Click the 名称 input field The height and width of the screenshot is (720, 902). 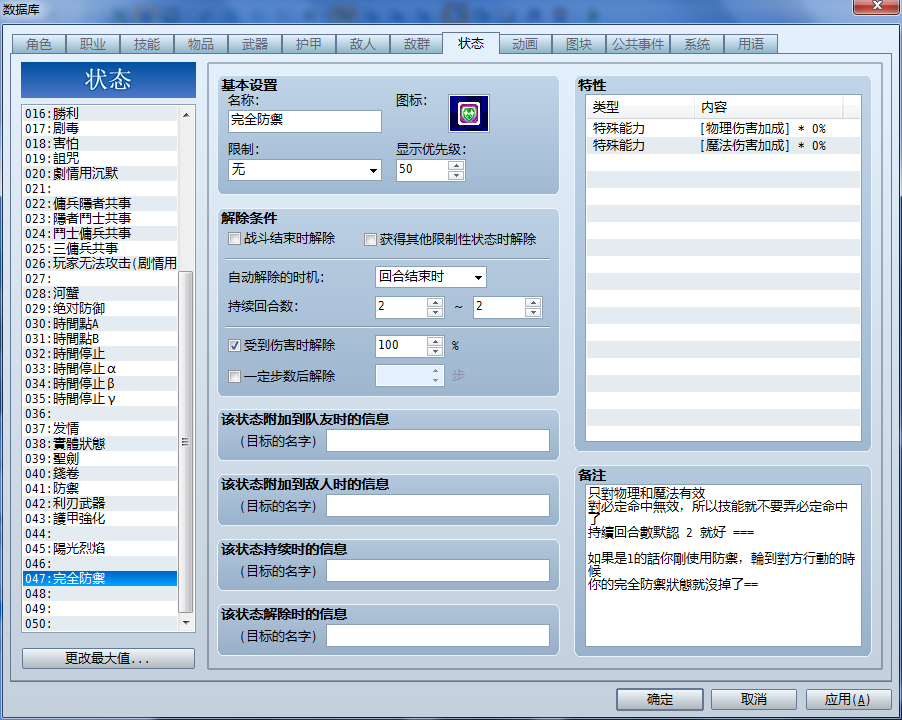(305, 121)
